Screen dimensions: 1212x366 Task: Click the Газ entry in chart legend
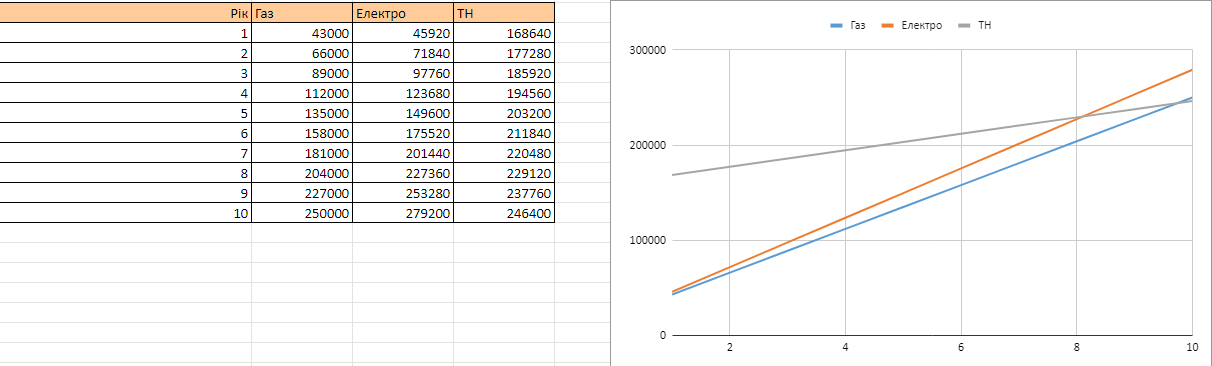(848, 24)
